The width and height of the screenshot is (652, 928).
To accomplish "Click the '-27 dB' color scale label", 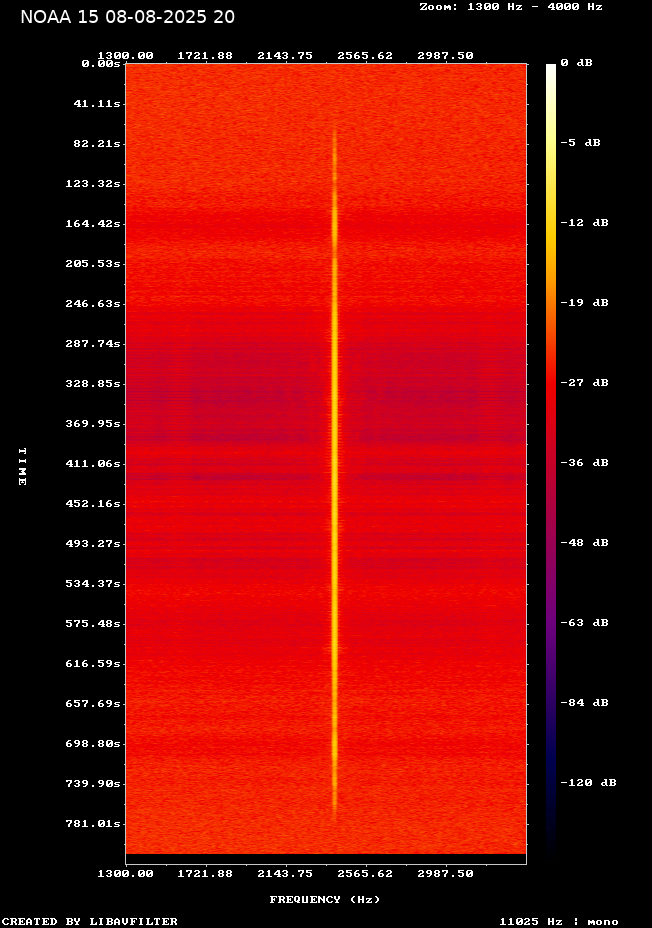I will point(585,383).
